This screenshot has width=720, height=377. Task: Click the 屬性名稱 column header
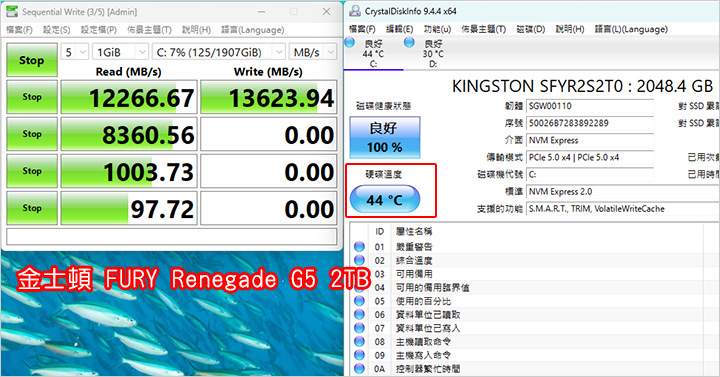click(x=414, y=231)
